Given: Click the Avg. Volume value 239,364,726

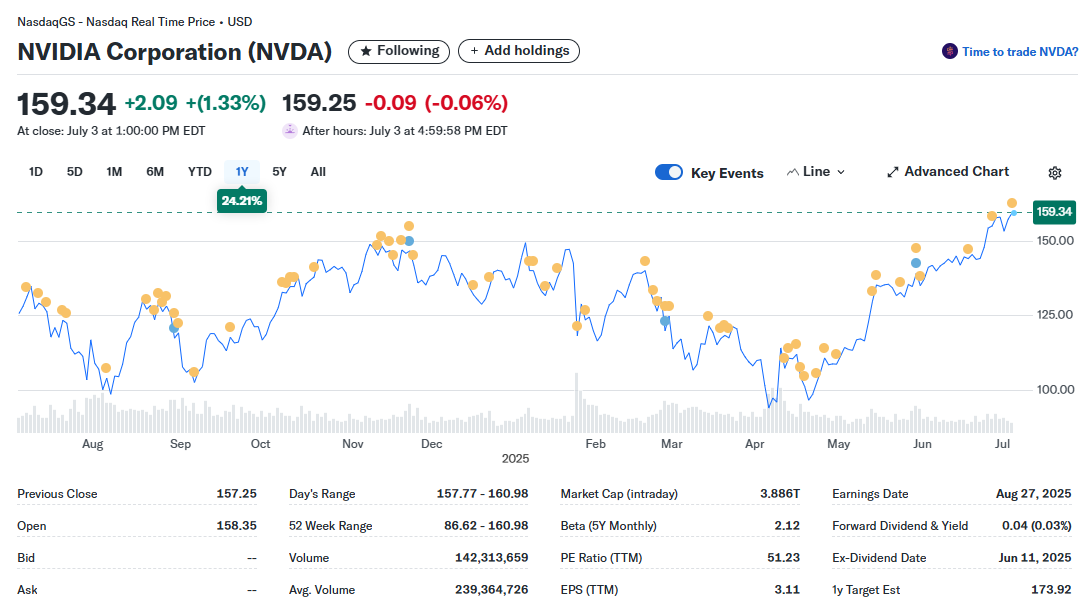Looking at the screenshot, I should (491, 589).
